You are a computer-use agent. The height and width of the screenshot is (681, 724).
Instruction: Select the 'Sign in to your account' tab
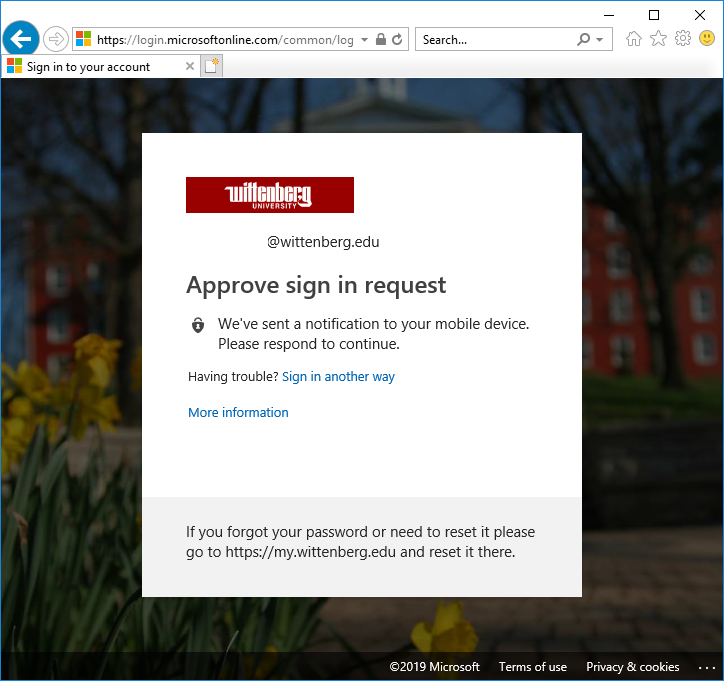click(101, 66)
